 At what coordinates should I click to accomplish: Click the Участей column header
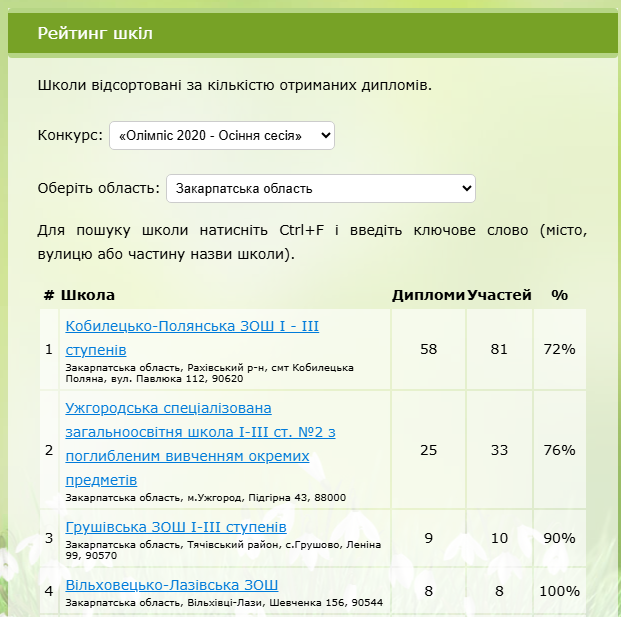coord(499,295)
